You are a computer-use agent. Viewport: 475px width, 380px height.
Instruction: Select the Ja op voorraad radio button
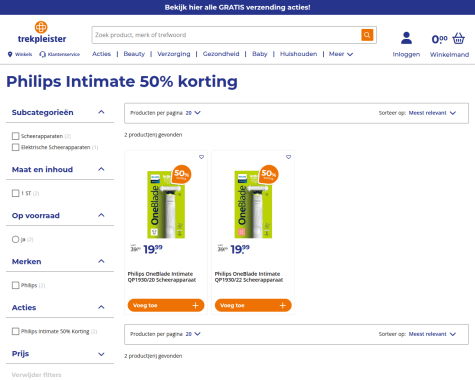(15, 239)
